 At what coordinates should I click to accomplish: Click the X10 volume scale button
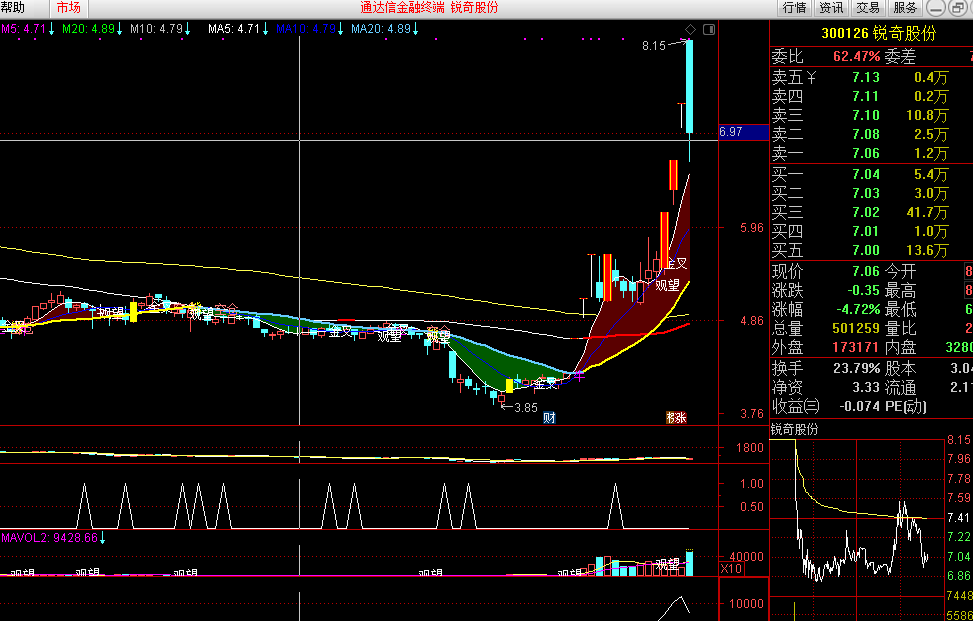point(731,569)
